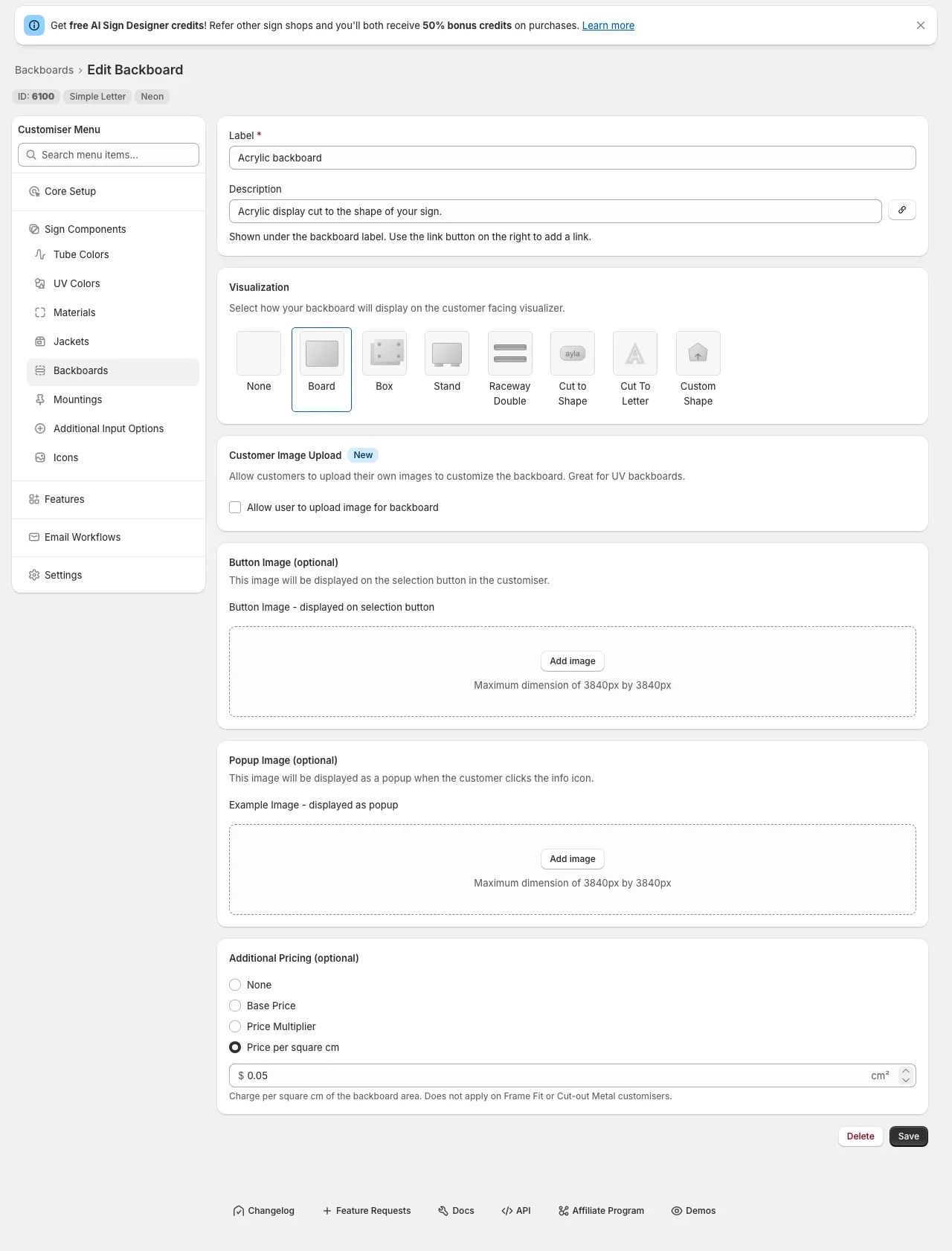The image size is (952, 1251).
Task: Open the Learn more link
Action: tap(608, 25)
